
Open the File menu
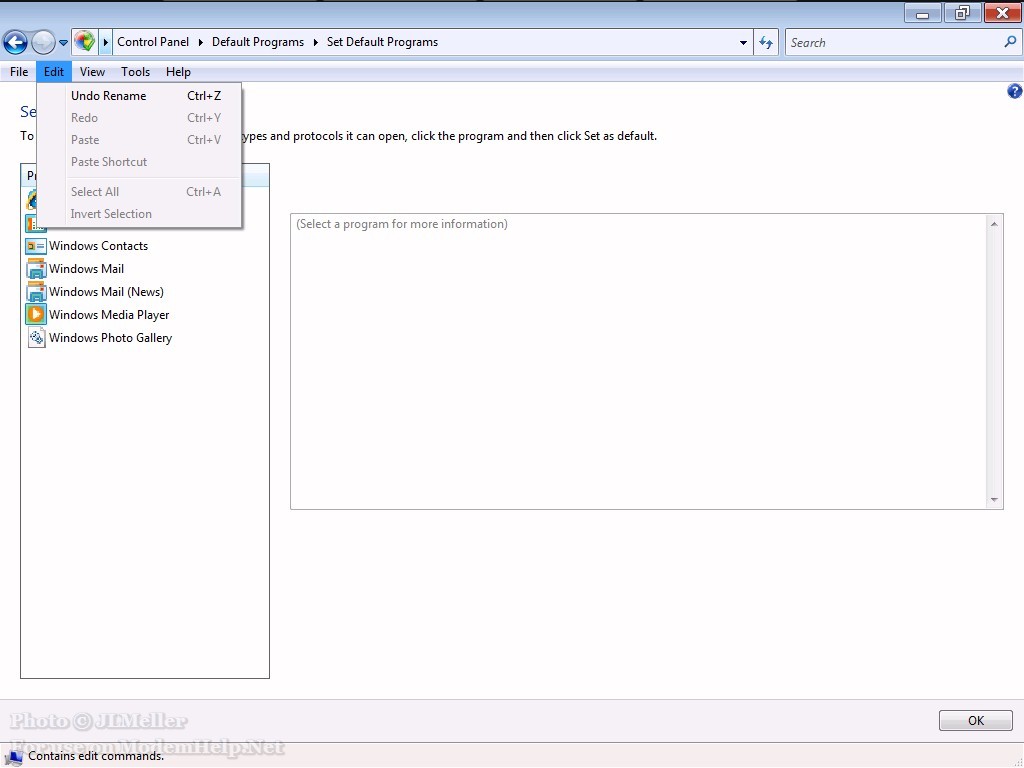tap(19, 72)
